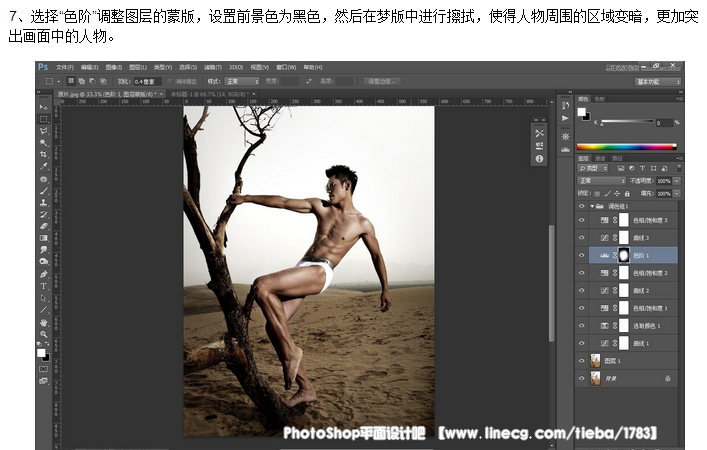Select the Move tool
707x450 pixels.
pyautogui.click(x=43, y=107)
